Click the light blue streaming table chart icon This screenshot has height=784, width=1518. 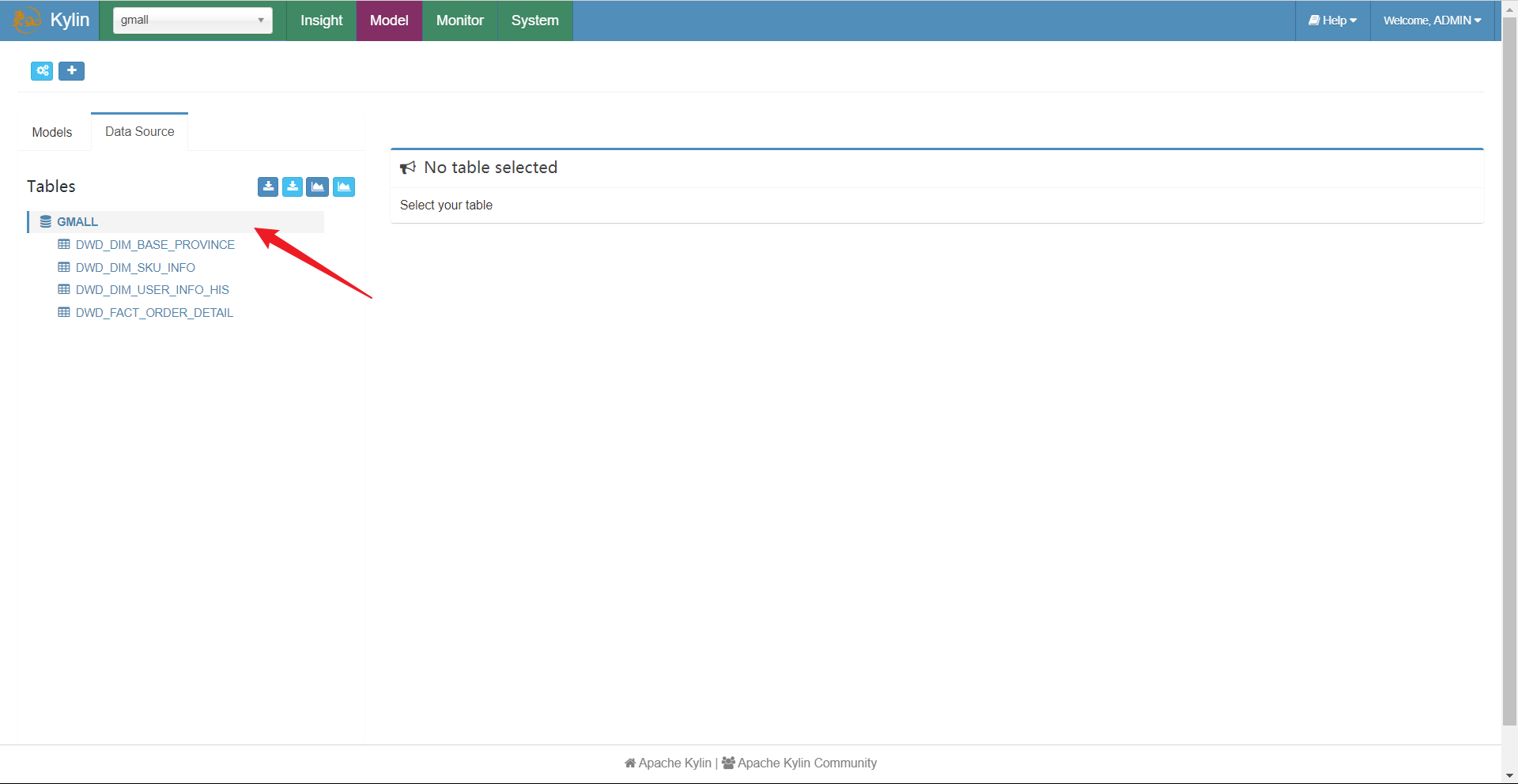pyautogui.click(x=344, y=187)
